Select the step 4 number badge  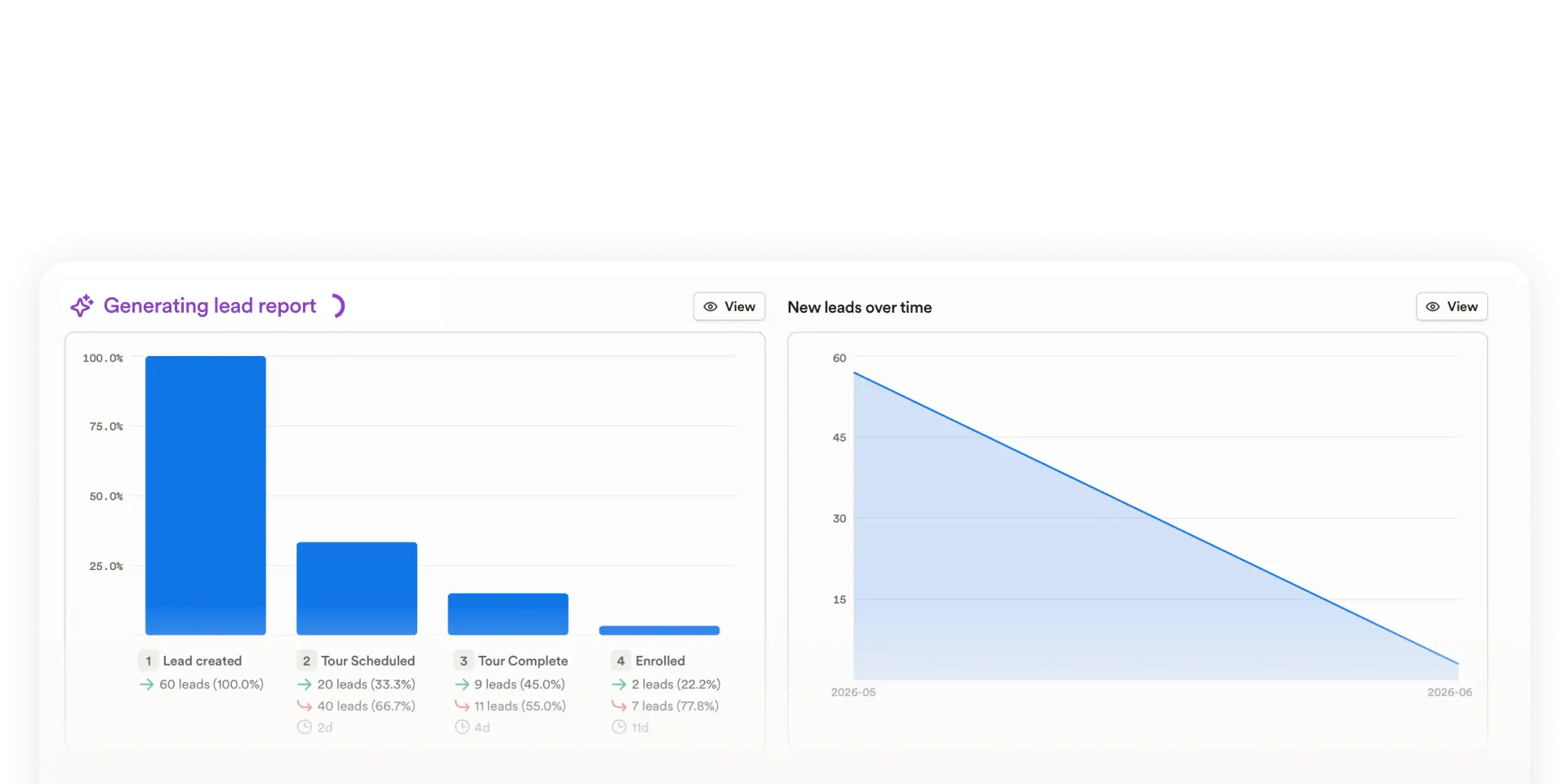[x=621, y=661]
